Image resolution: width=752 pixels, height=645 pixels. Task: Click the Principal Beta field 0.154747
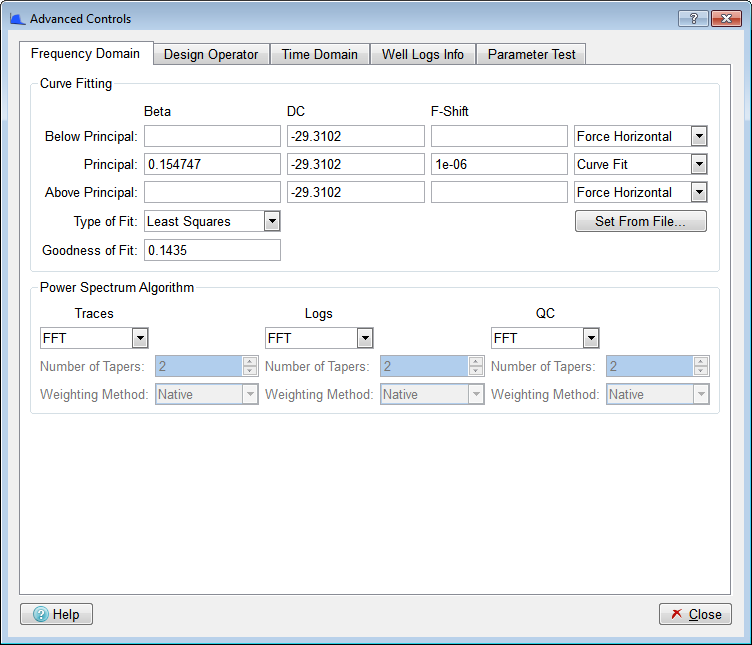coord(212,164)
